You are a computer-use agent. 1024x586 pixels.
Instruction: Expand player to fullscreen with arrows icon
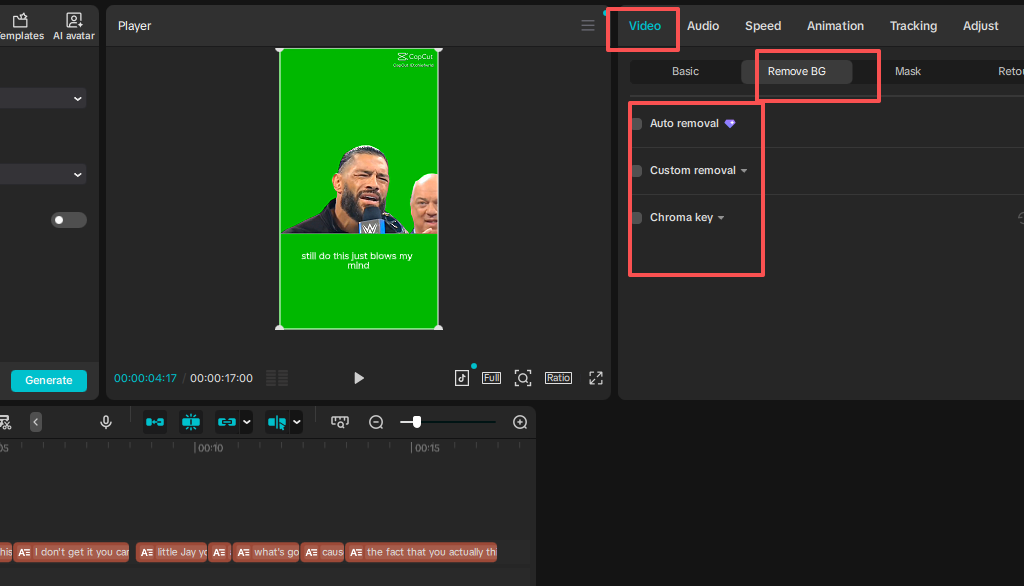(596, 378)
